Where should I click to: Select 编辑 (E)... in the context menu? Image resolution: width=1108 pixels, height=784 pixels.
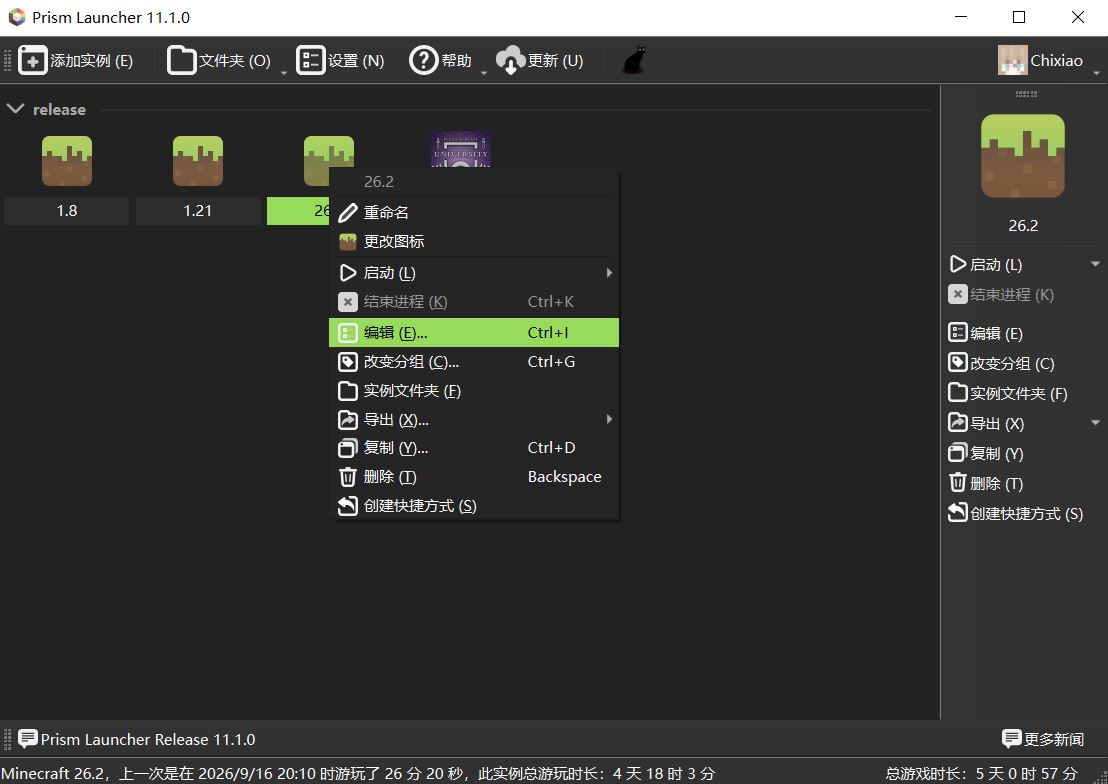(x=474, y=332)
